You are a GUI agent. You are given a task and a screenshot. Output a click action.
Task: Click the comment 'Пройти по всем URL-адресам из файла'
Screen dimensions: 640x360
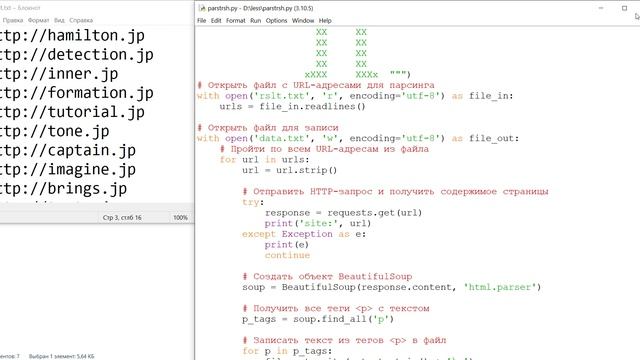[x=324, y=149]
